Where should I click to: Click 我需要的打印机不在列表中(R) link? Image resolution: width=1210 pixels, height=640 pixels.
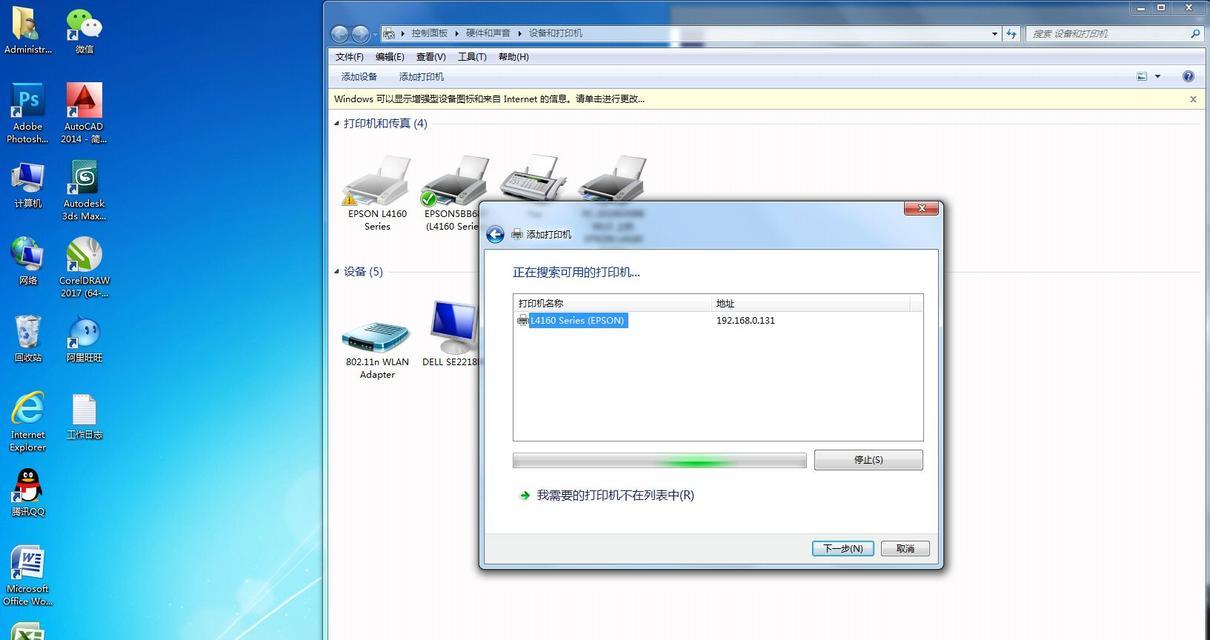coord(615,495)
